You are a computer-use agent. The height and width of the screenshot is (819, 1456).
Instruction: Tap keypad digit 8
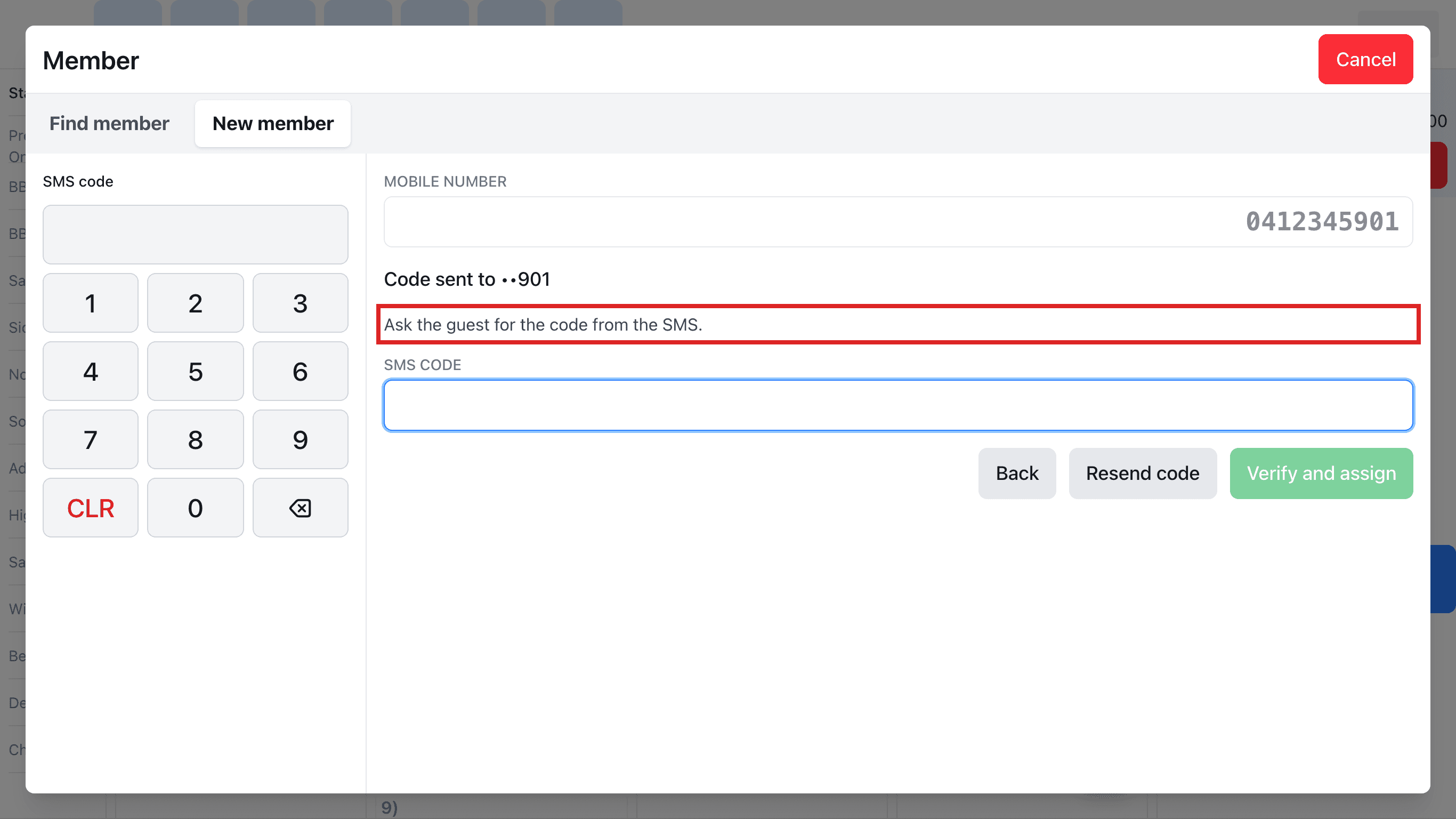click(196, 439)
